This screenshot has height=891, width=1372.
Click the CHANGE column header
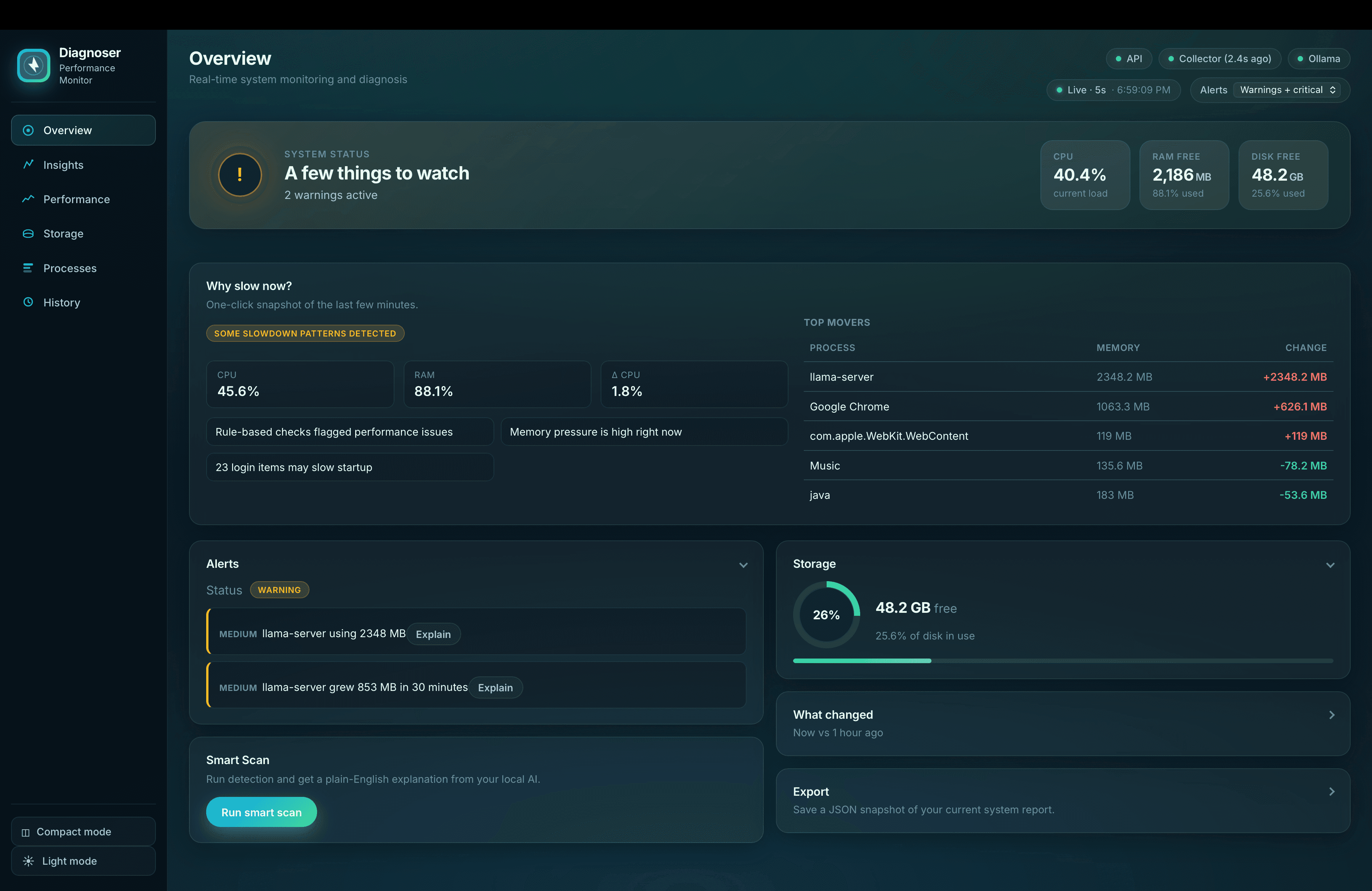(1306, 348)
